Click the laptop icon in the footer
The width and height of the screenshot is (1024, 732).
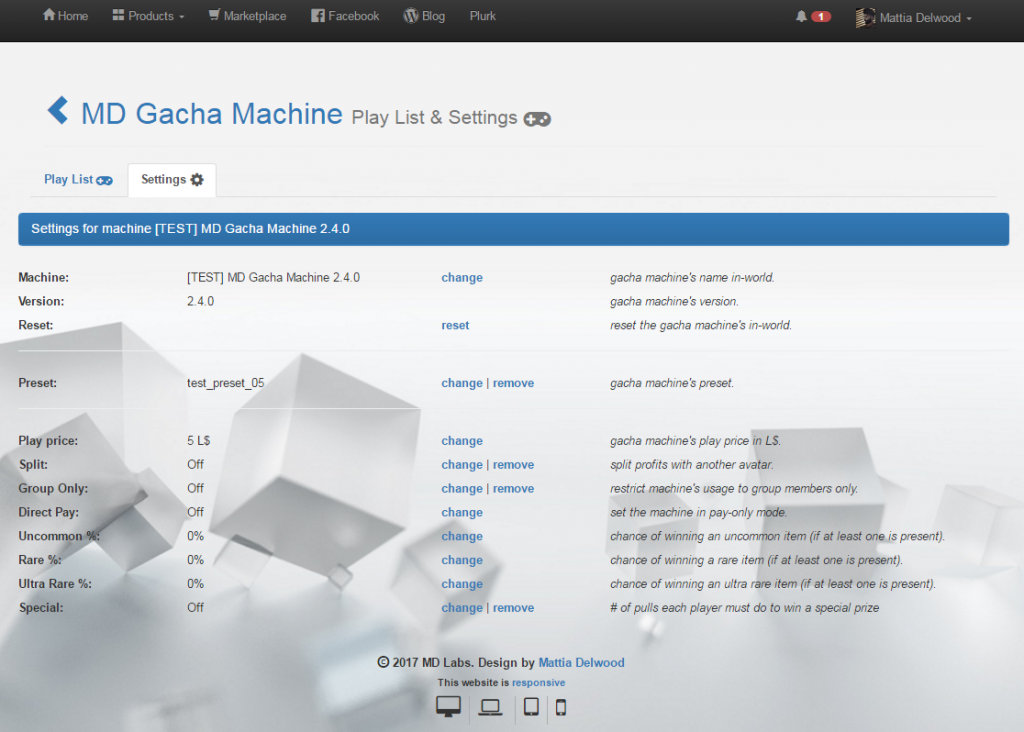[x=490, y=706]
